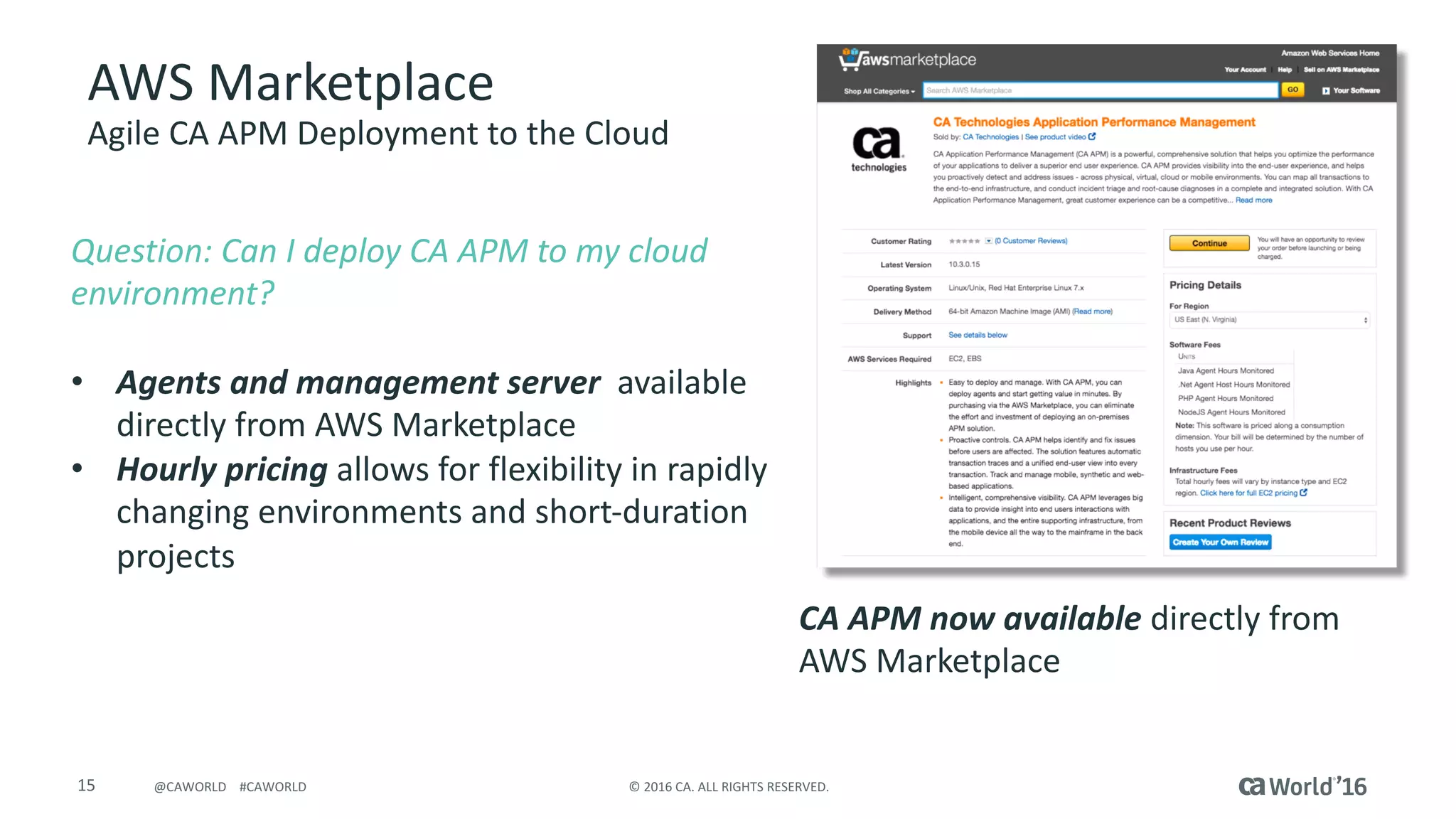Screen dimensions: 1456x819
Task: Click the product video external-link icon
Action: (x=1092, y=136)
